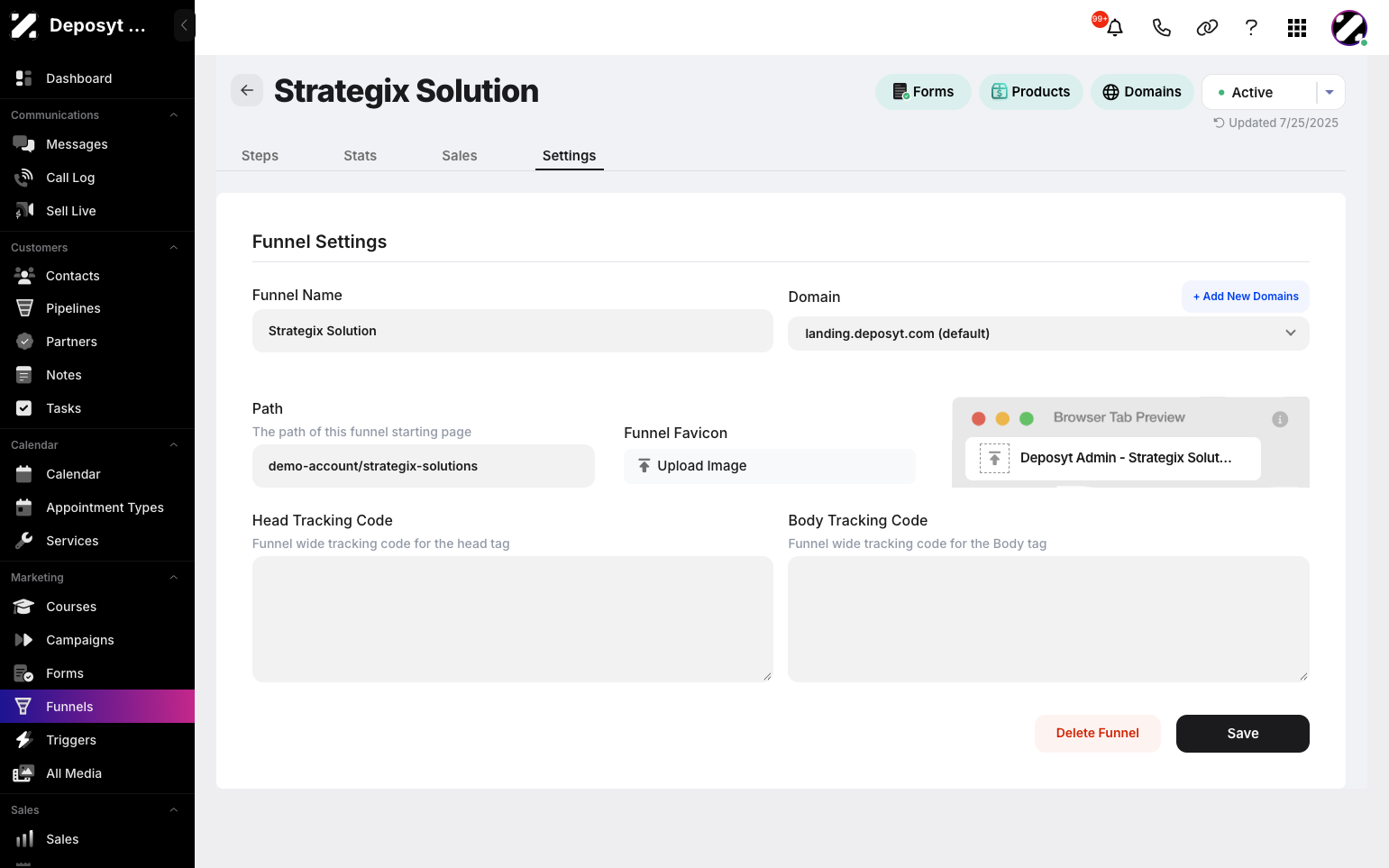Switch to the Stats tab
This screenshot has width=1389, height=868.
(360, 156)
